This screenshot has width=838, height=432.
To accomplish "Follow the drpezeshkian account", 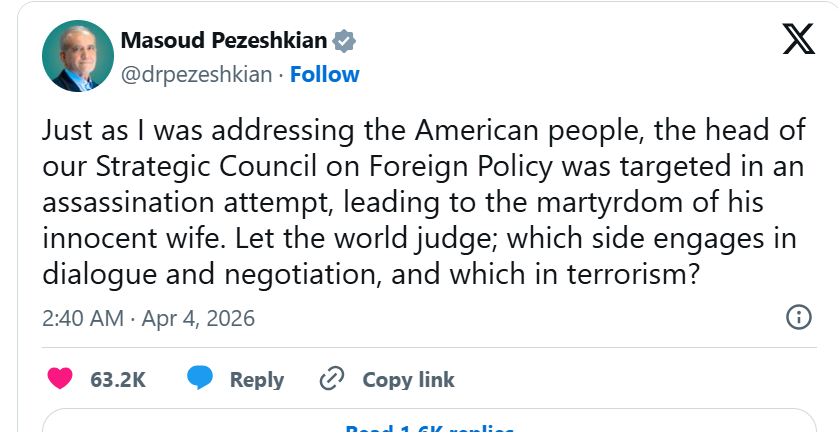I will pyautogui.click(x=325, y=74).
